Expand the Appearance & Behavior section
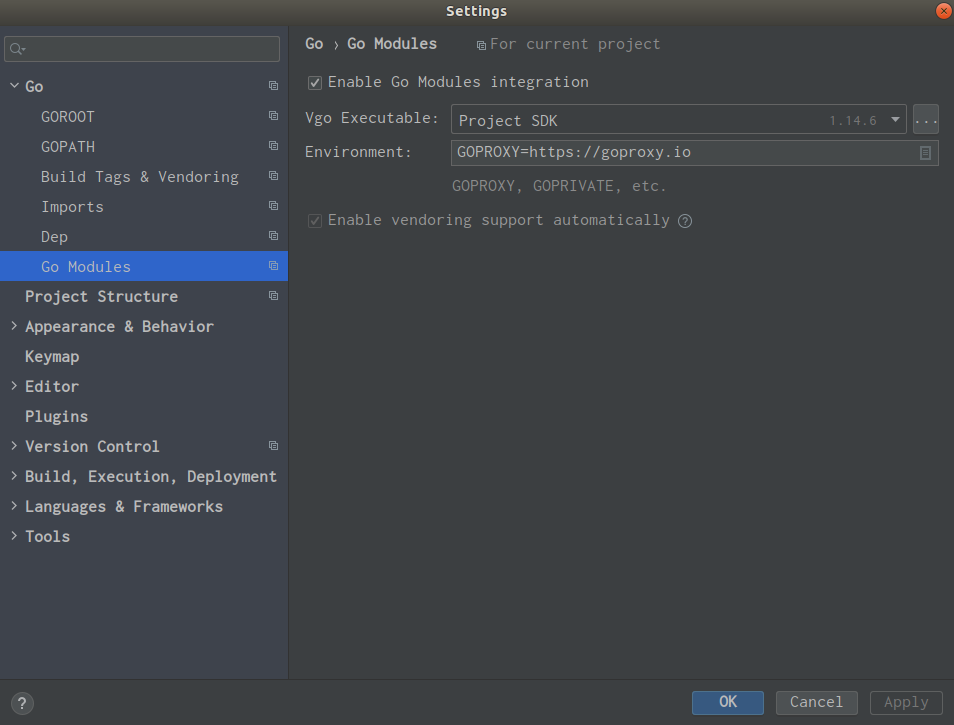 coord(14,326)
